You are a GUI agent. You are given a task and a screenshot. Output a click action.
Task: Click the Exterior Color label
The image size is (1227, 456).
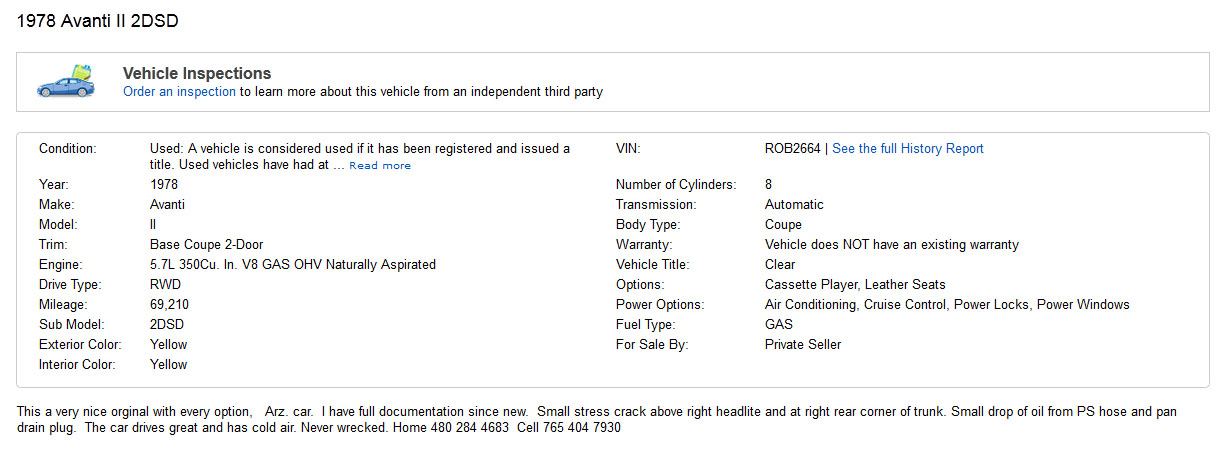pyautogui.click(x=79, y=345)
